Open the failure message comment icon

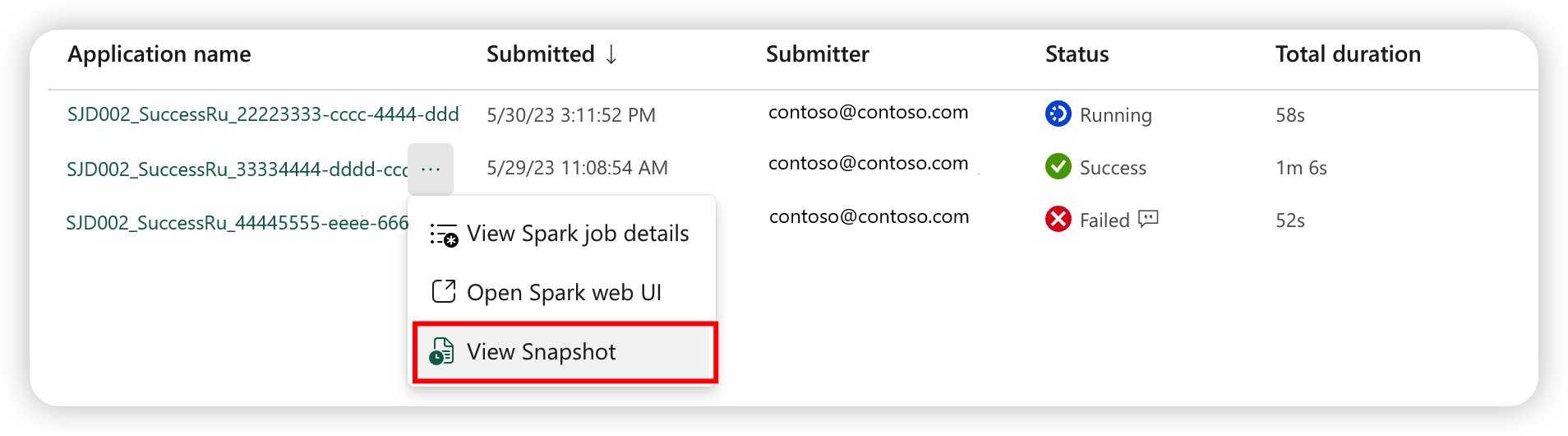[1148, 219]
